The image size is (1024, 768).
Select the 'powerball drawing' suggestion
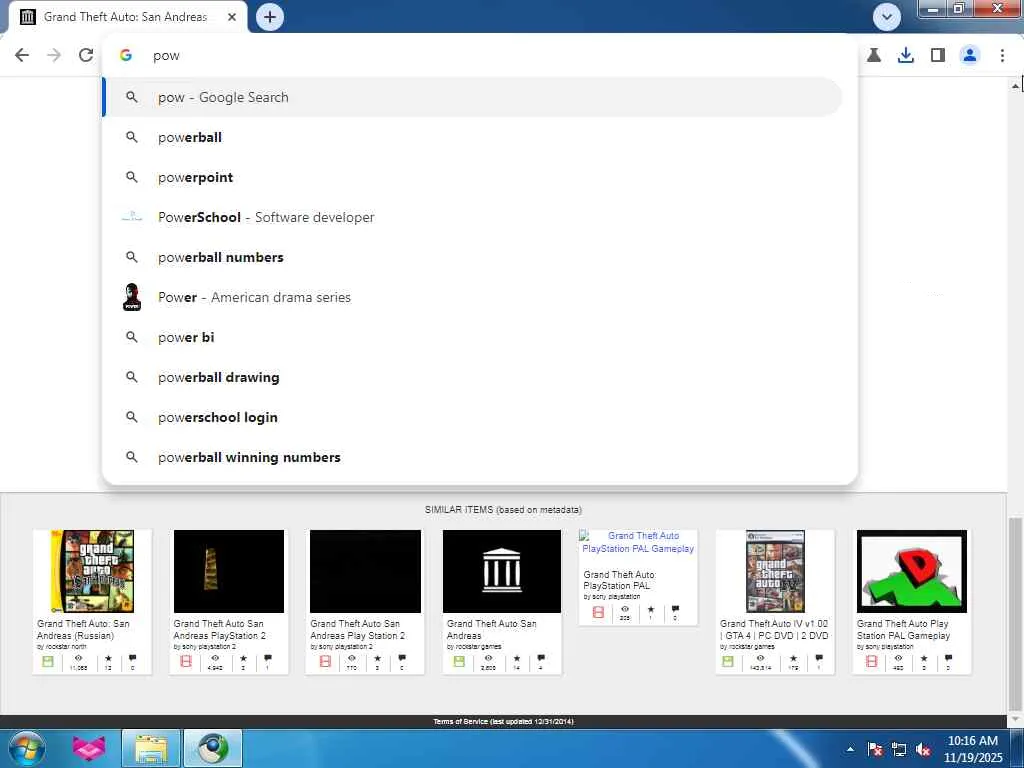coord(473,377)
